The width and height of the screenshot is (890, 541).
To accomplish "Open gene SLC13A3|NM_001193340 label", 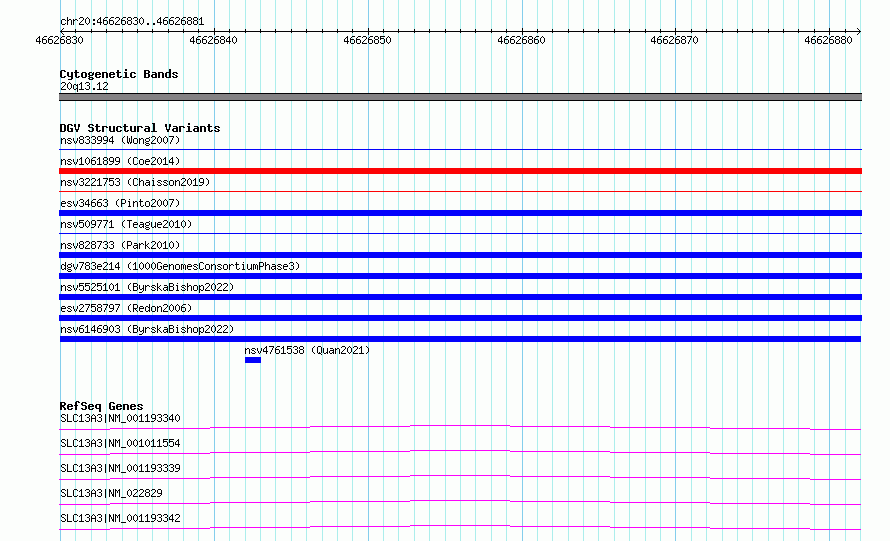I will pyautogui.click(x=120, y=418).
